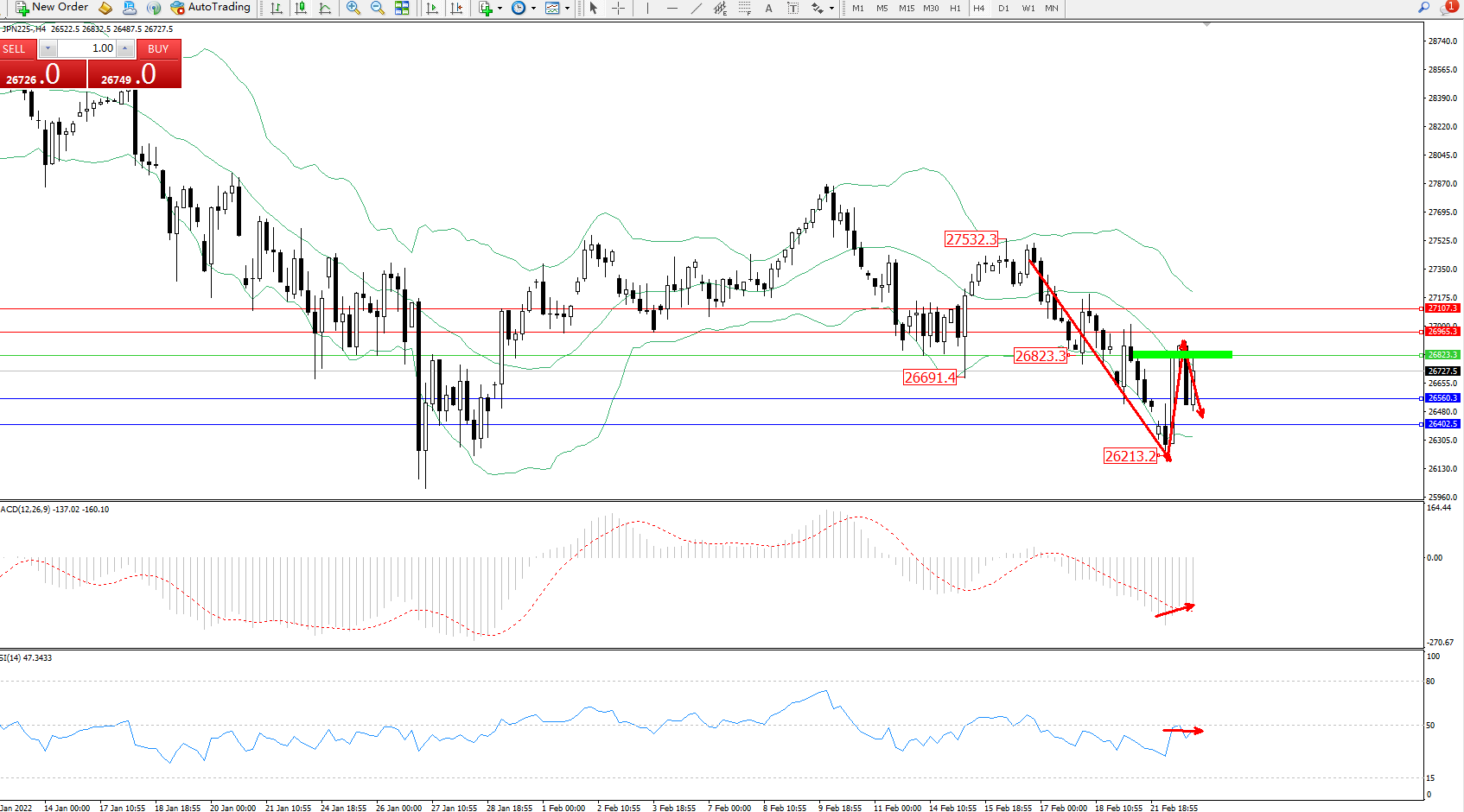
Task: Tile chart windows
Action: click(x=402, y=8)
